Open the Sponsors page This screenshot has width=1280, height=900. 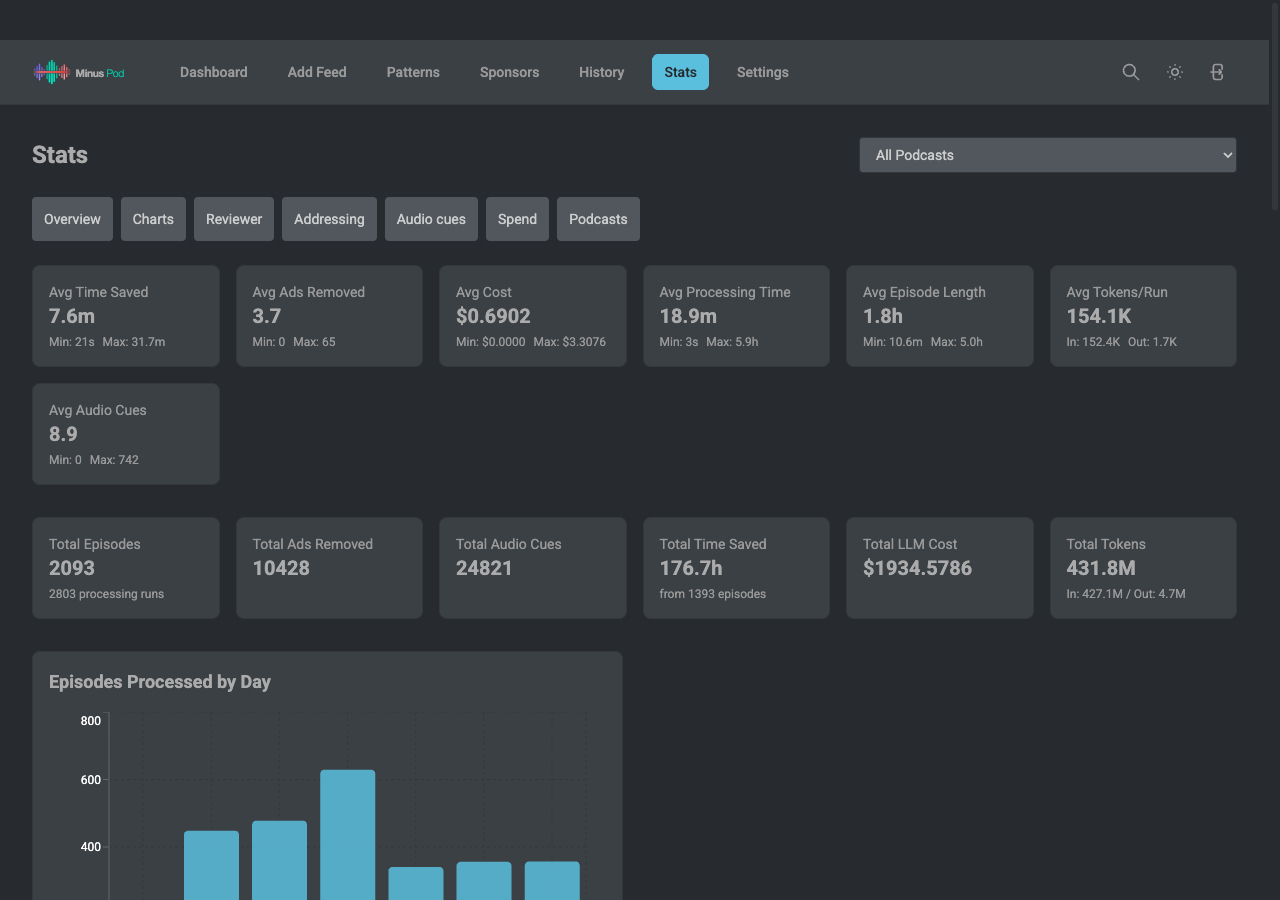[509, 72]
